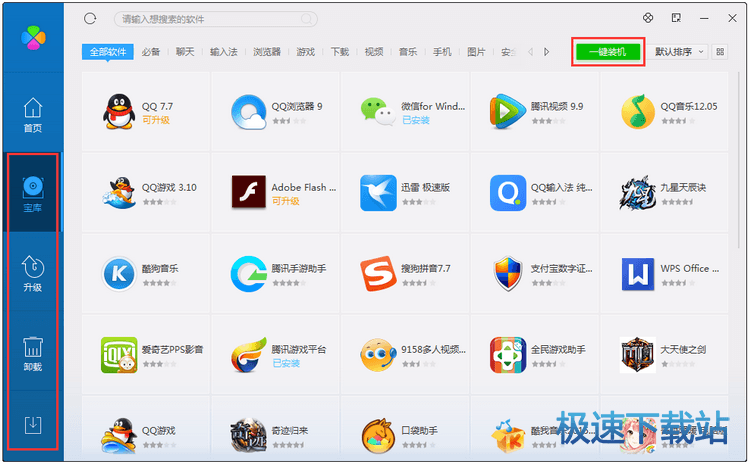Click 可升级 link under QQ 7.7
This screenshot has width=750, height=465.
[x=156, y=120]
